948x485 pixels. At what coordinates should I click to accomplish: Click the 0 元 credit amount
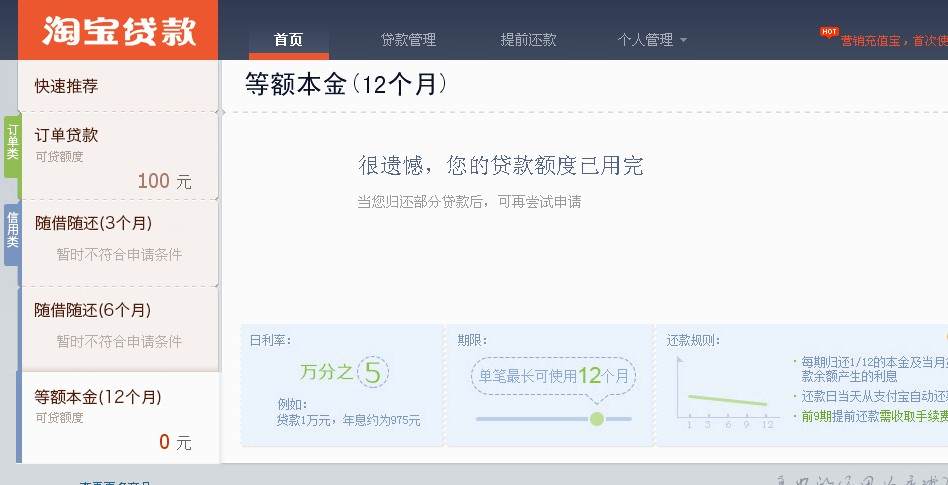(x=175, y=443)
